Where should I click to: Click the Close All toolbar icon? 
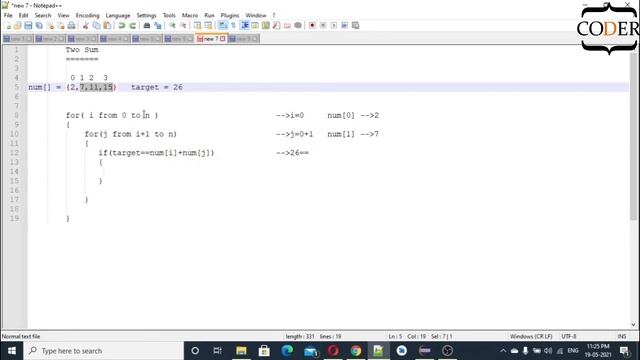point(61,26)
